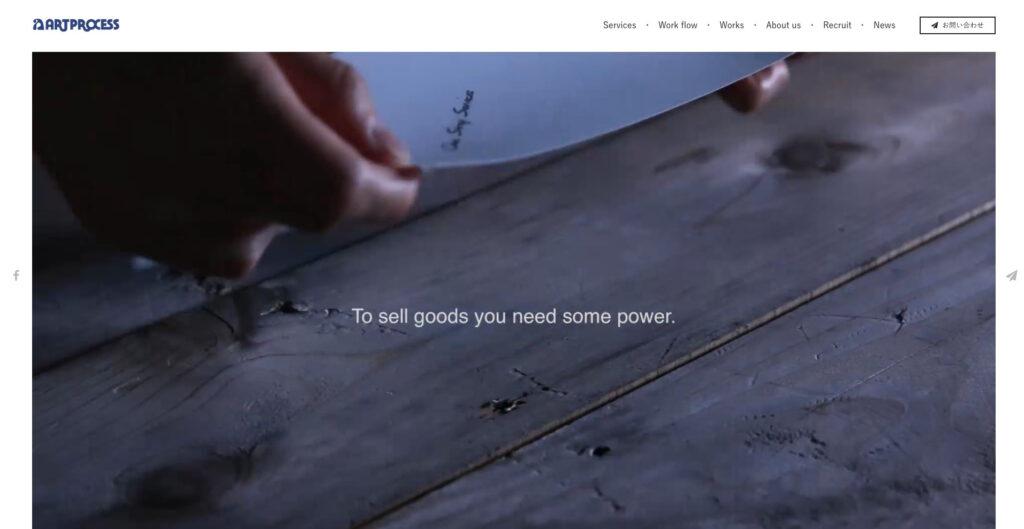Screen dimensions: 1024x529
Task: Click the dot separator after Services
Action: click(x=647, y=25)
